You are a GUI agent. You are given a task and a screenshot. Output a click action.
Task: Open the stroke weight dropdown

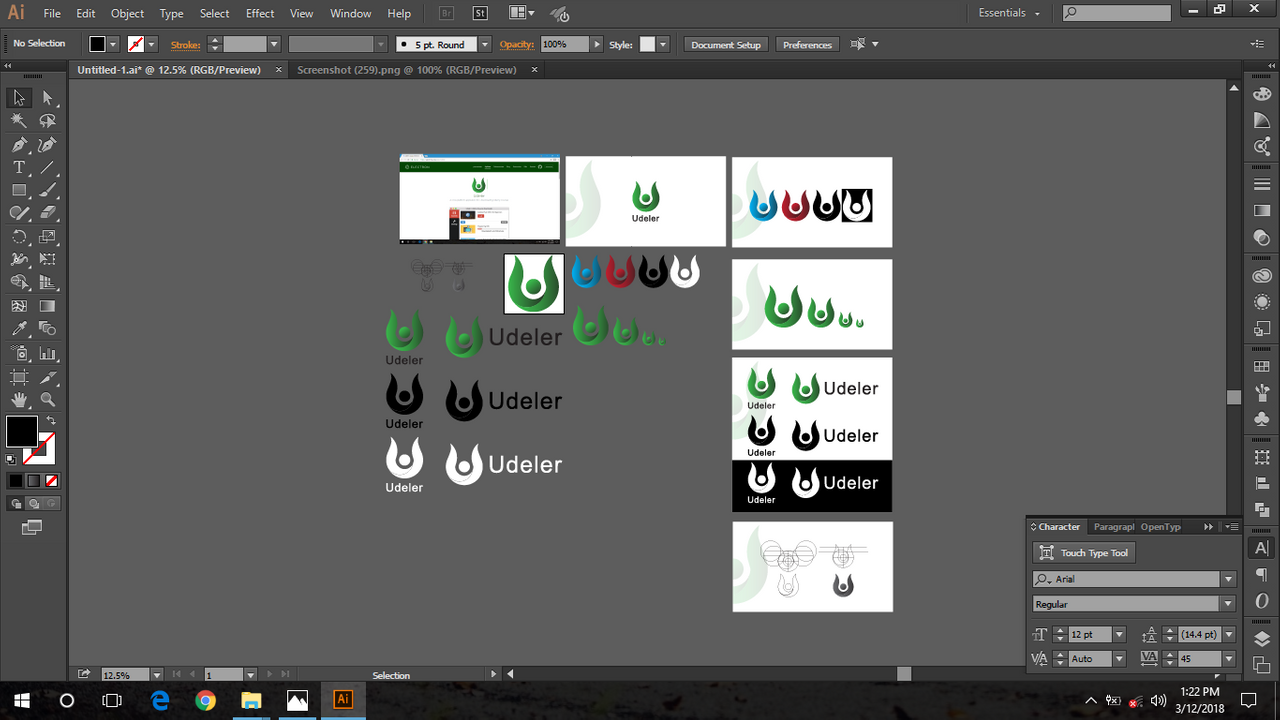coord(273,45)
